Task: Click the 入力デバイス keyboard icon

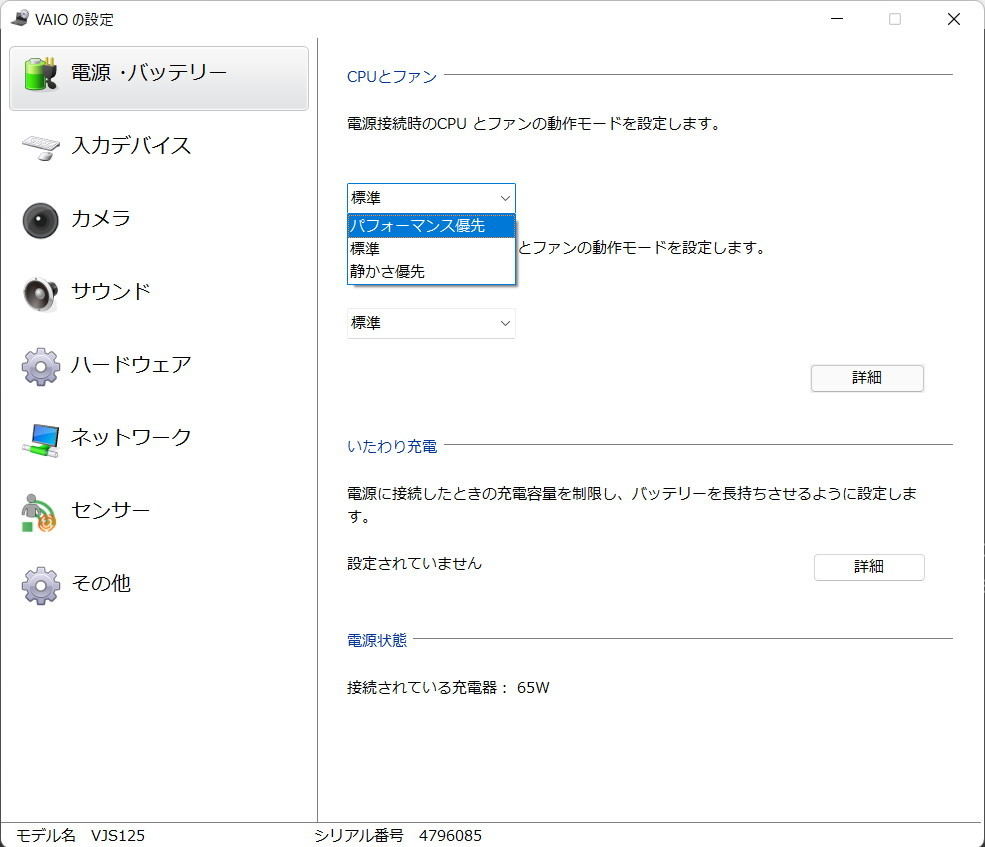Action: tap(41, 147)
